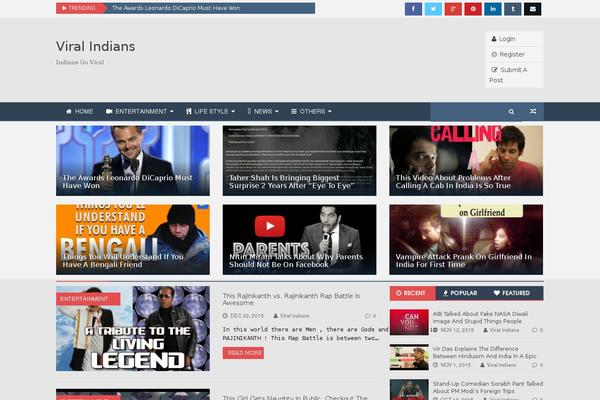This screenshot has height=400, width=600.
Task: Switch to the FEATURED tab
Action: [512, 293]
